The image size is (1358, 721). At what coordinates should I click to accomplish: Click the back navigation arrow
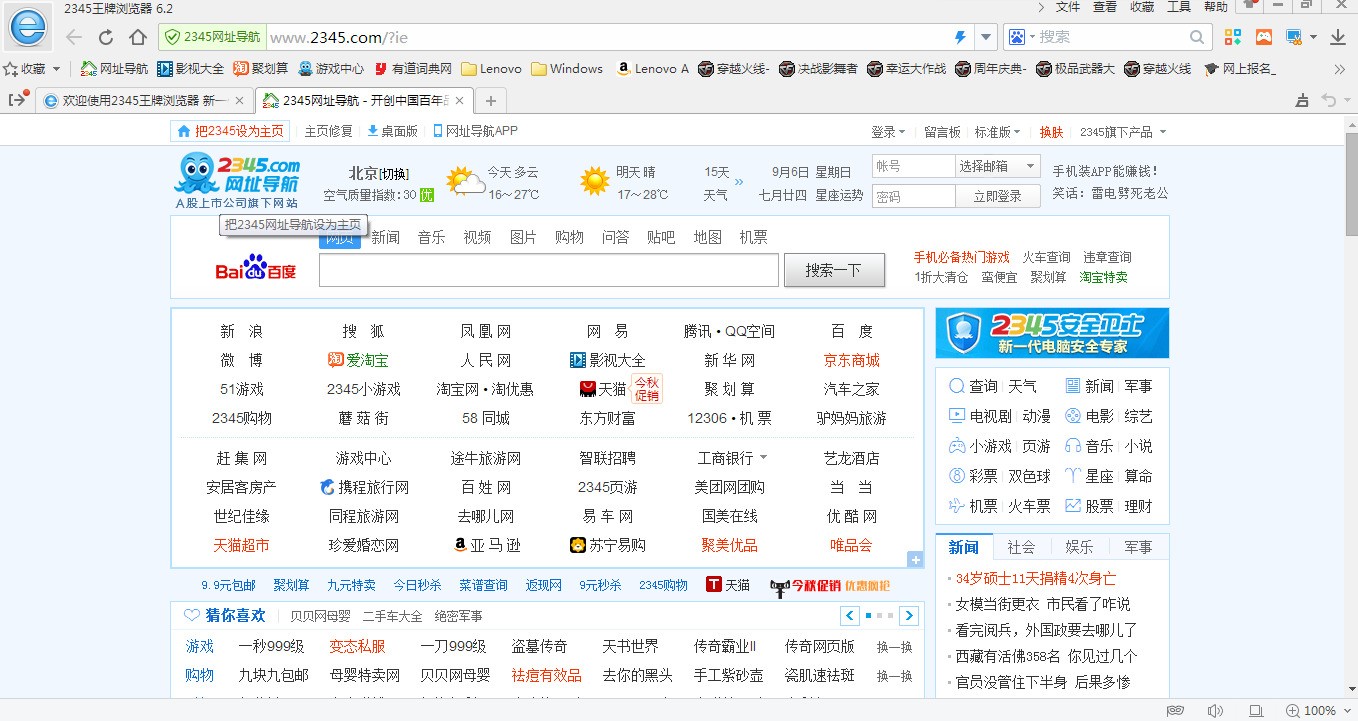coord(74,36)
